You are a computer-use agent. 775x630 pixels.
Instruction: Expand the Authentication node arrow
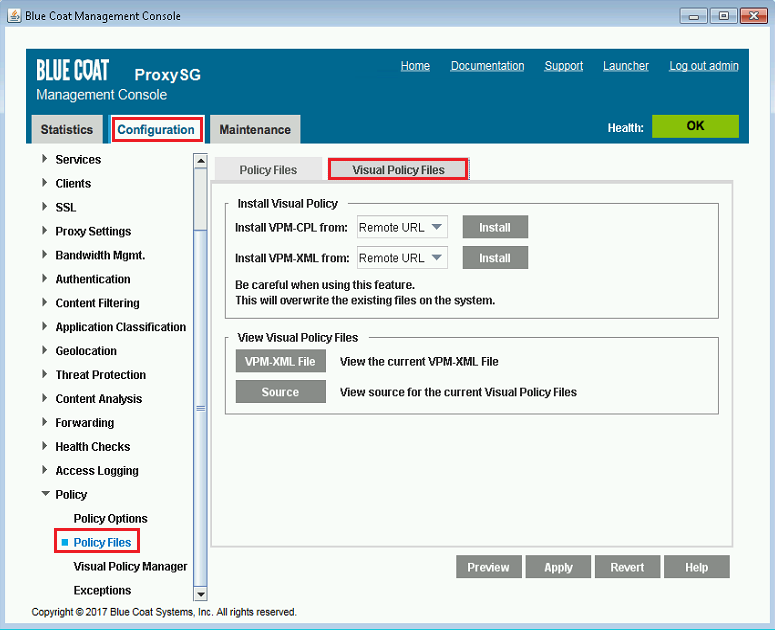44,279
